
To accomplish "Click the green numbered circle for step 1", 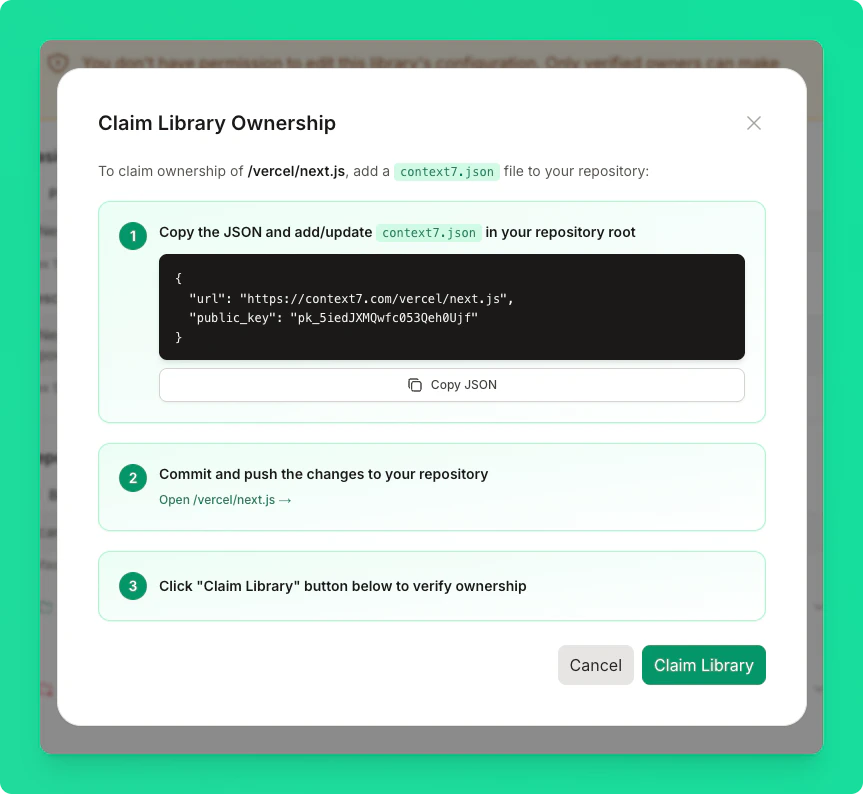I will pyautogui.click(x=133, y=236).
